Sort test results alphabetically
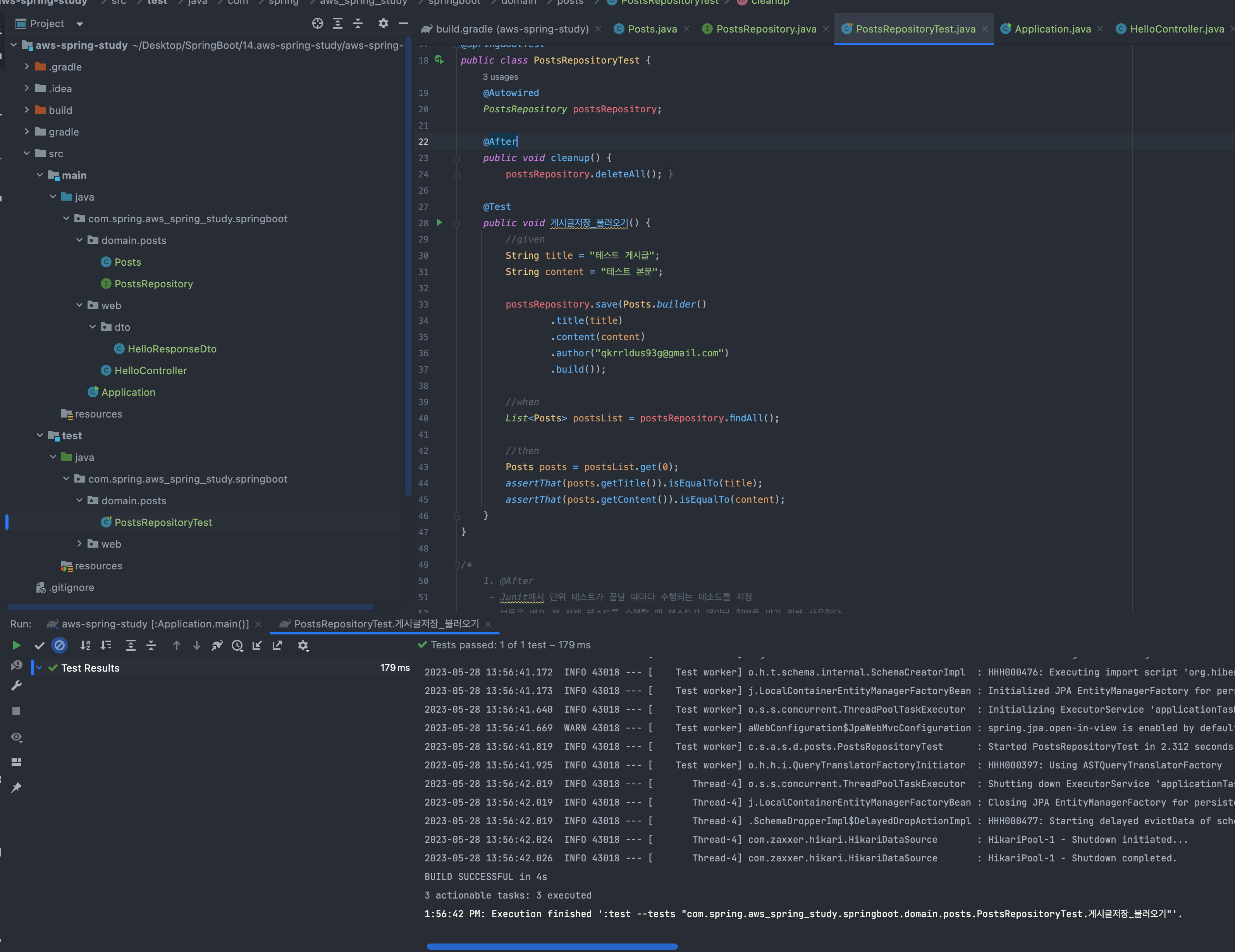Viewport: 1235px width, 952px height. click(x=85, y=645)
